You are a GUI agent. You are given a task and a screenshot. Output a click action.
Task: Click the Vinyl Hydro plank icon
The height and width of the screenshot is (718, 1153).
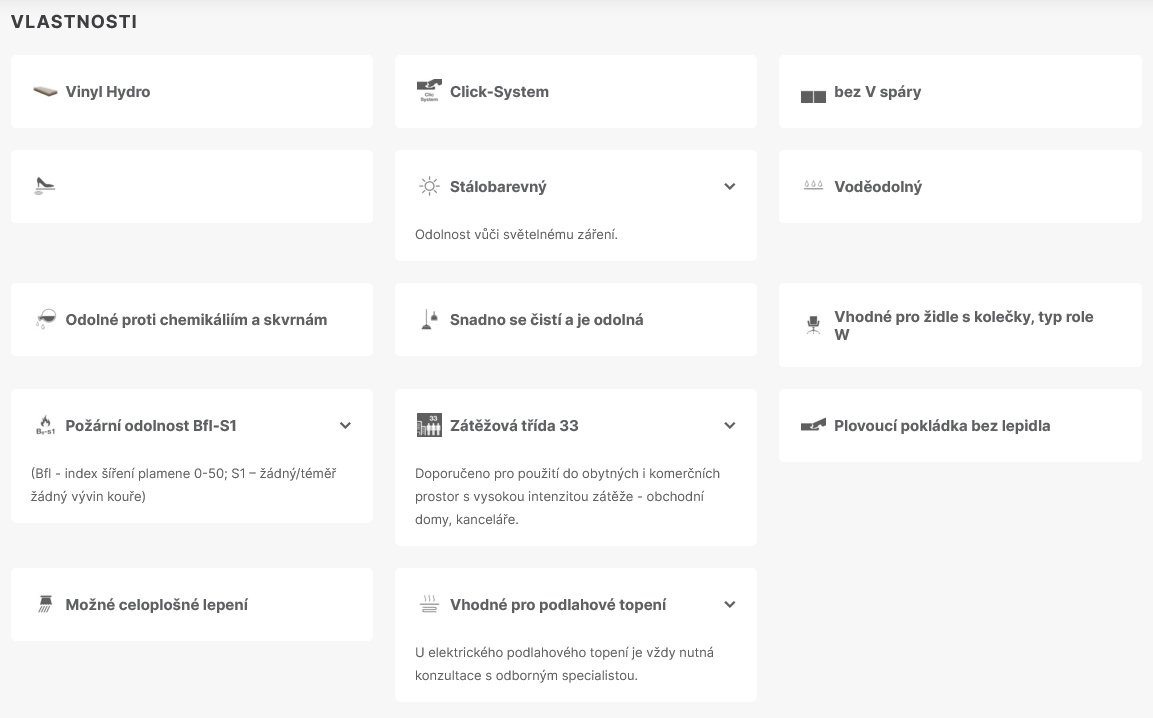click(x=44, y=92)
